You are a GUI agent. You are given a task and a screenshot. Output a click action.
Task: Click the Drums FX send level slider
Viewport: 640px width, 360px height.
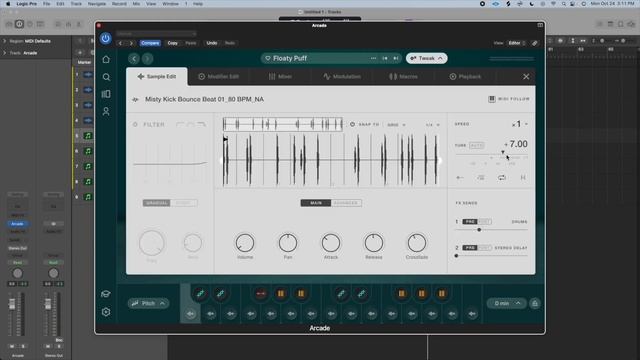(491, 230)
